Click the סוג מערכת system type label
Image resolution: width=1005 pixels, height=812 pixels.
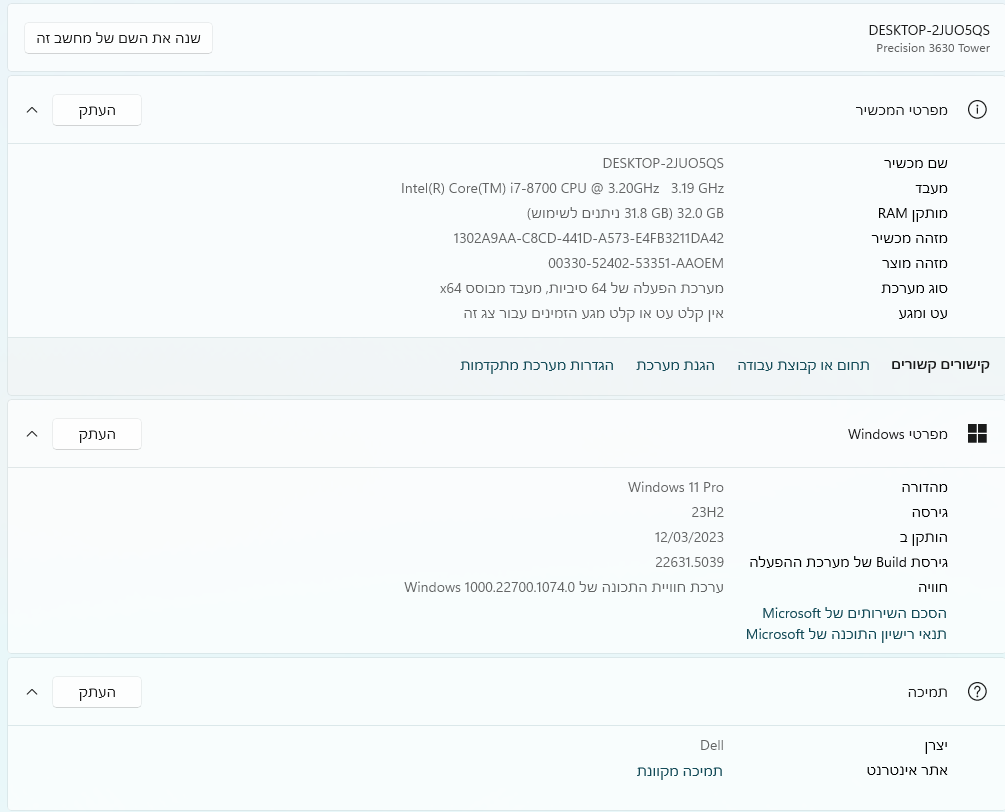(914, 288)
